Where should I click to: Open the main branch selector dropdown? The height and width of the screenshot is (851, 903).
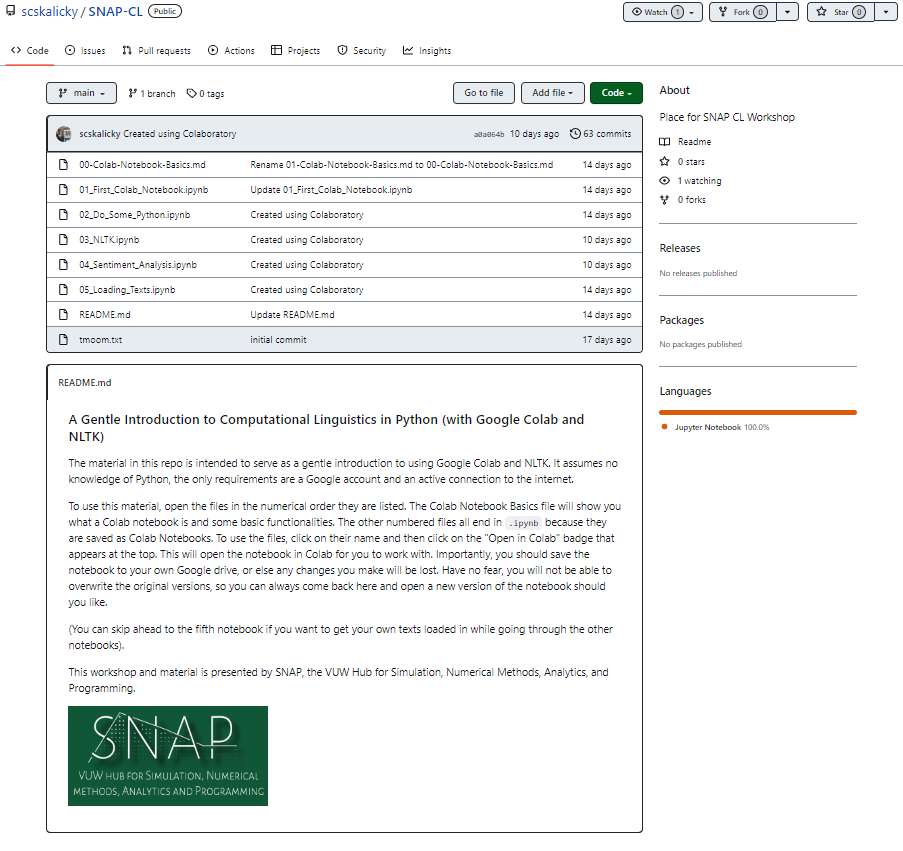click(x=81, y=93)
